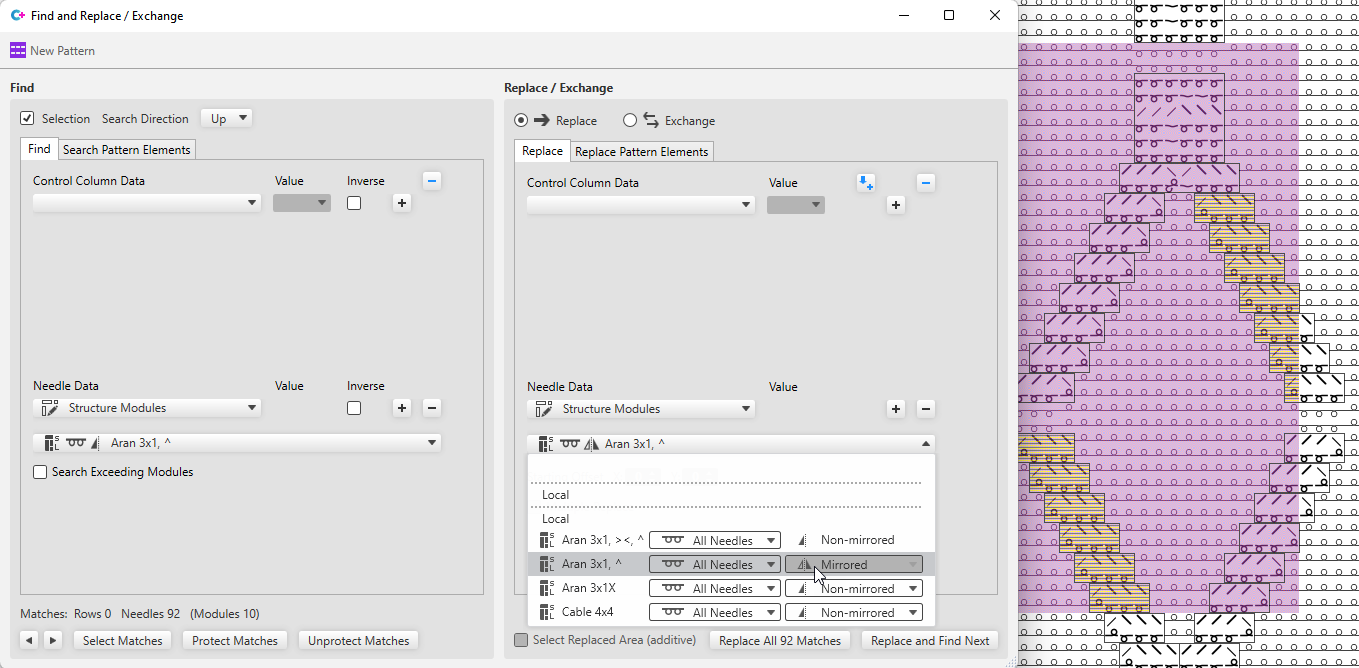Enable Search Exceeding Modules checkbox
The width and height of the screenshot is (1359, 668).
40,472
